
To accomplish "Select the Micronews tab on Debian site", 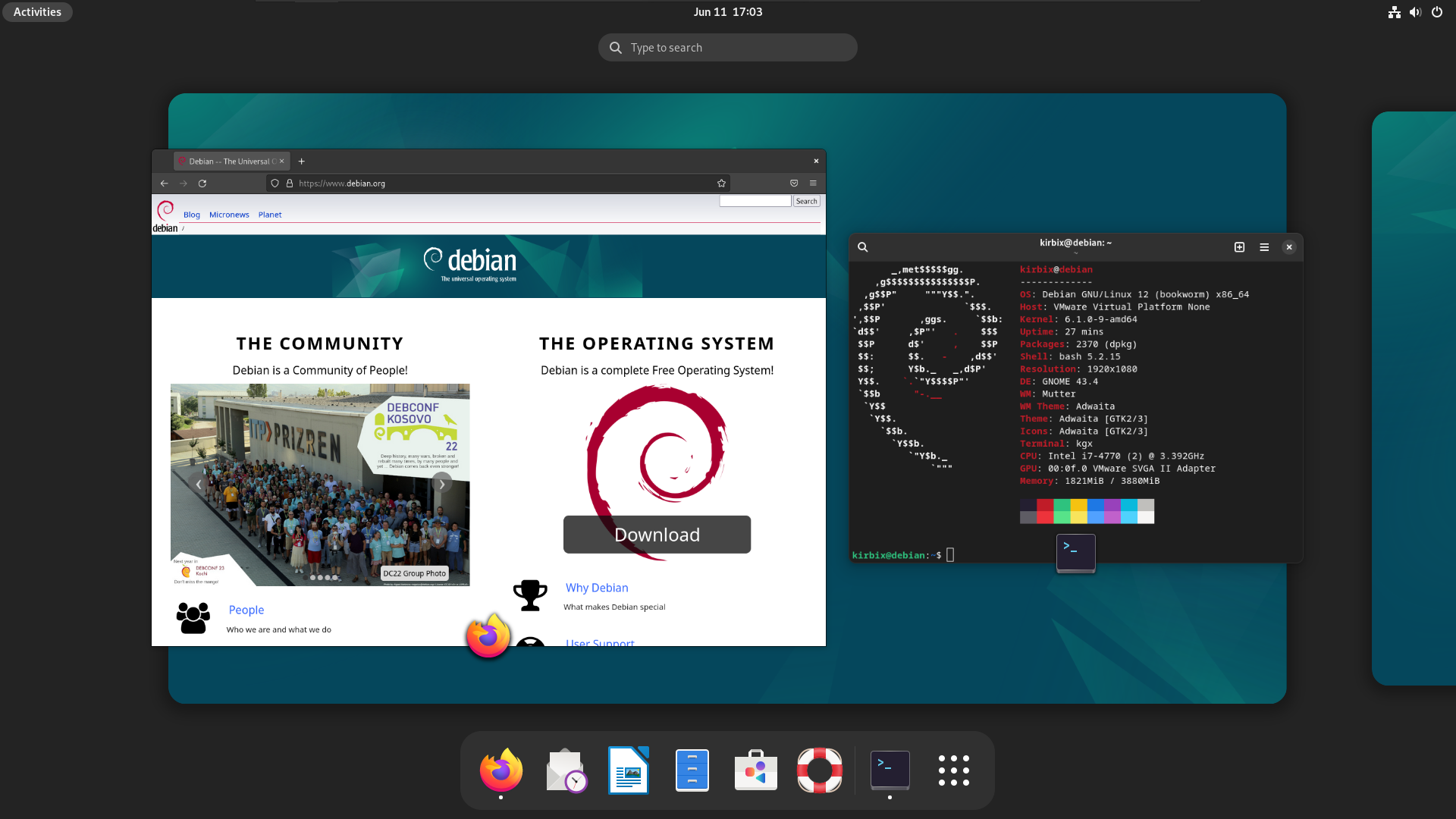I will pos(229,214).
